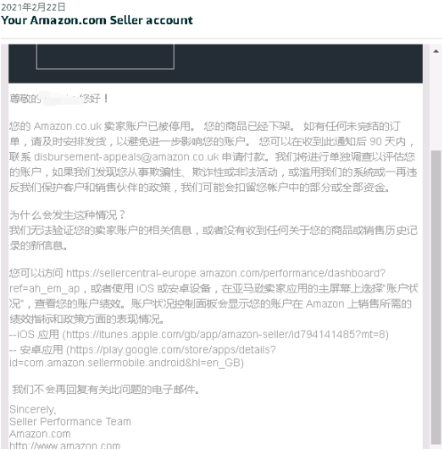The width and height of the screenshot is (442, 450).
Task: Open the www.amazon.com link at bottom
Action: coord(65,445)
